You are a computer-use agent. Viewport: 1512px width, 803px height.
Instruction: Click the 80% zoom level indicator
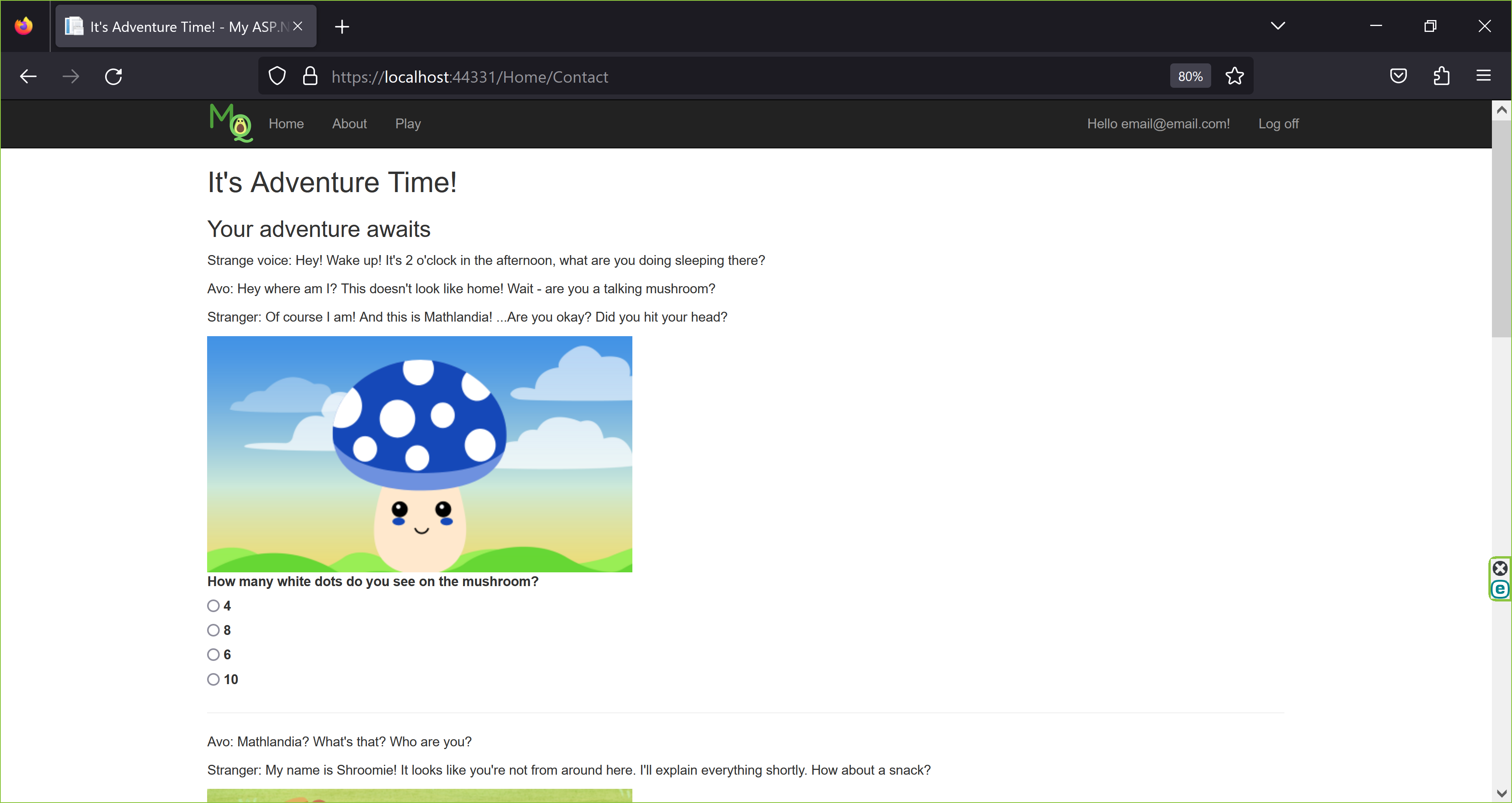pyautogui.click(x=1190, y=76)
